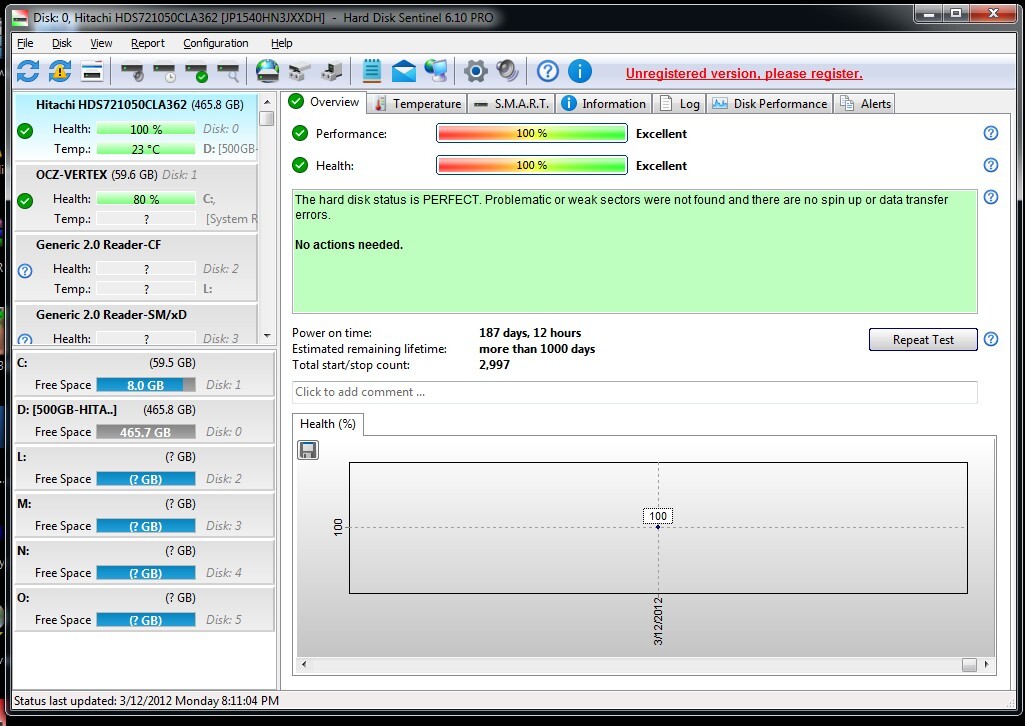
Task: Click the blue info toolbar icon
Action: (x=580, y=71)
